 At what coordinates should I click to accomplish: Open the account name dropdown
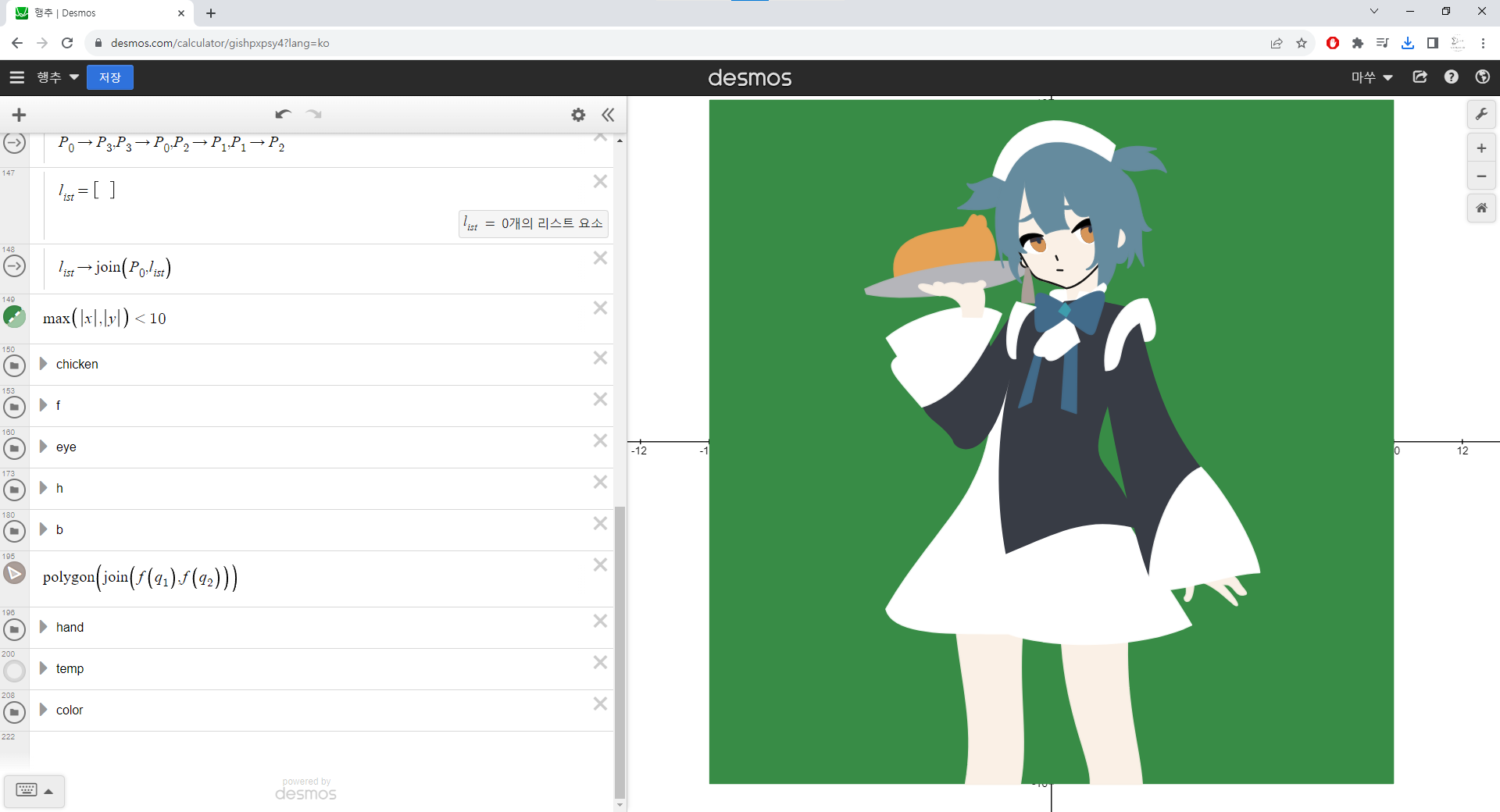(x=1373, y=77)
